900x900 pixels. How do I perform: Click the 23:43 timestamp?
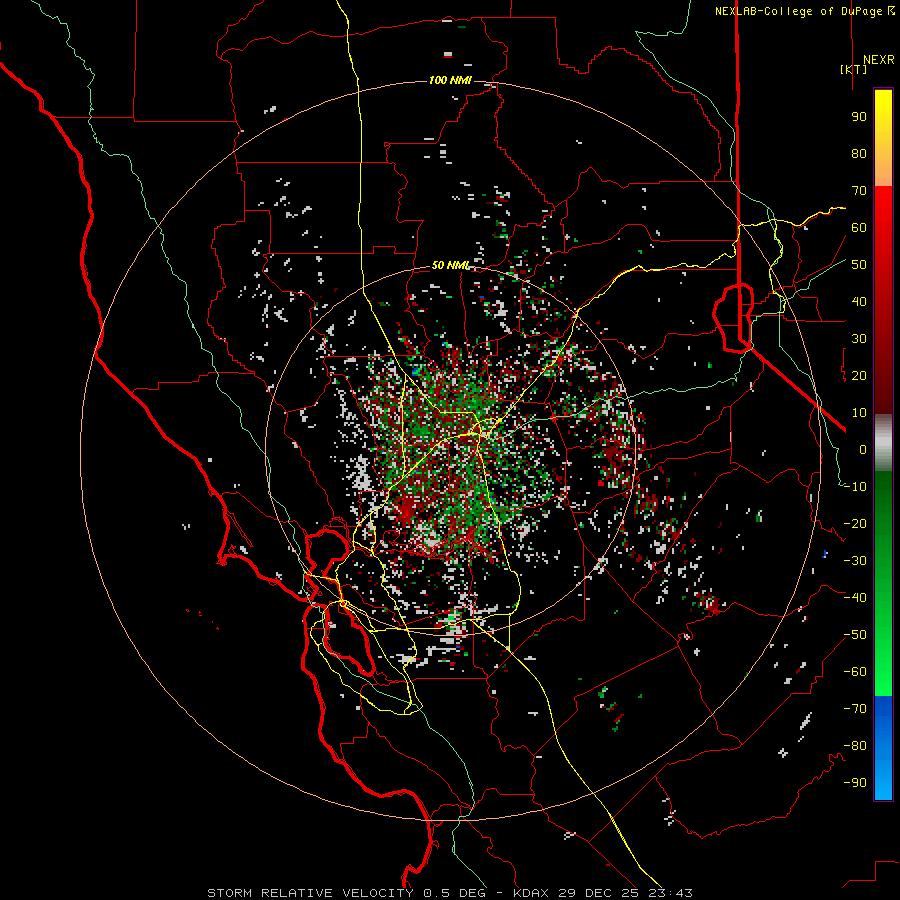(672, 893)
